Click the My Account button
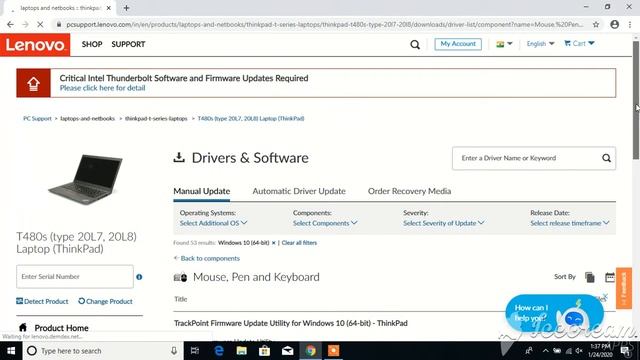 (x=458, y=44)
